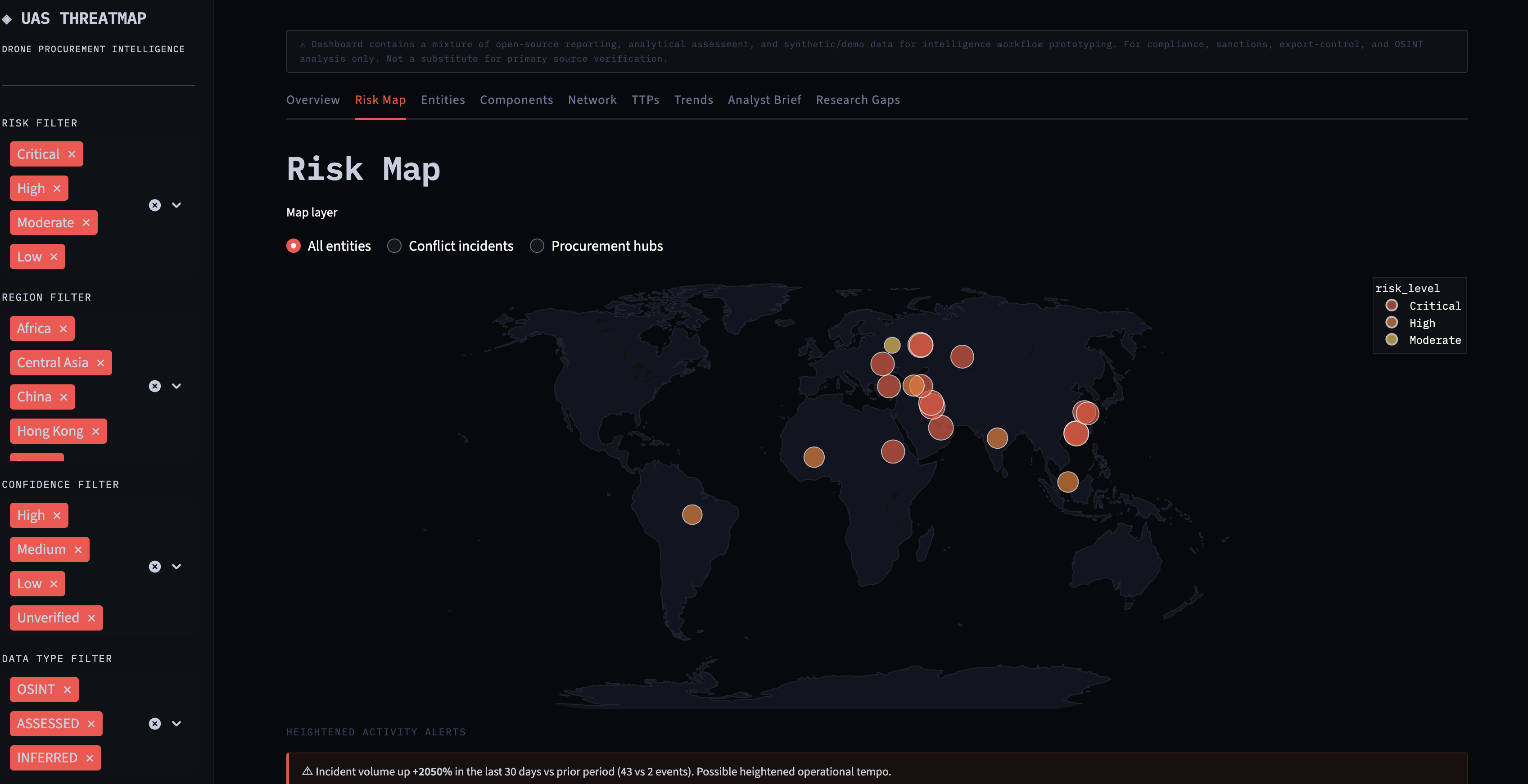Click the Heightened Activity Alerts heading
Image resolution: width=1528 pixels, height=784 pixels.
click(x=376, y=732)
